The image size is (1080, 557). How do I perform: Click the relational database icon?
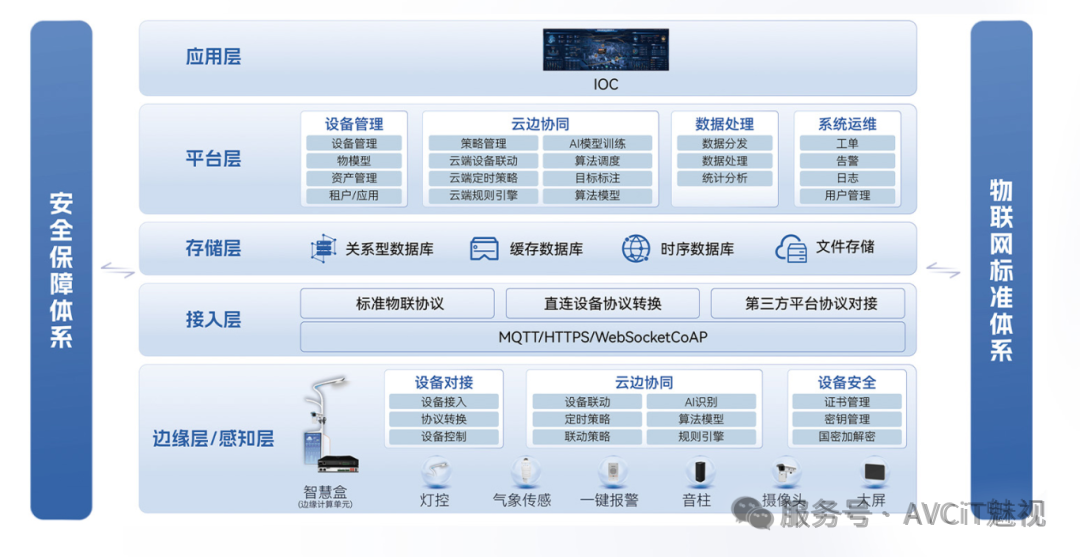(x=322, y=249)
